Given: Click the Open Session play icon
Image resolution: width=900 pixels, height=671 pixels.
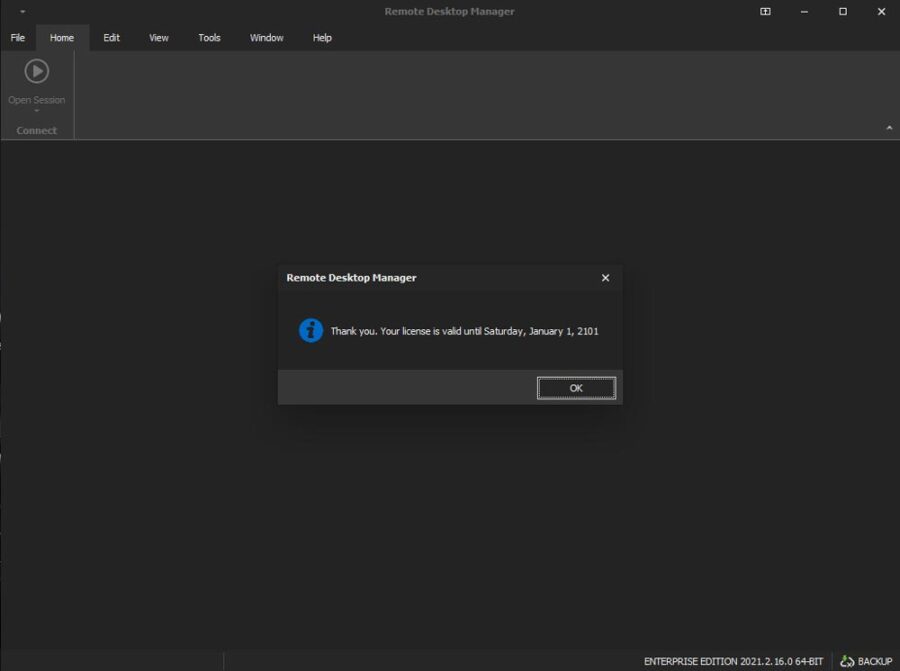Looking at the screenshot, I should pos(37,71).
